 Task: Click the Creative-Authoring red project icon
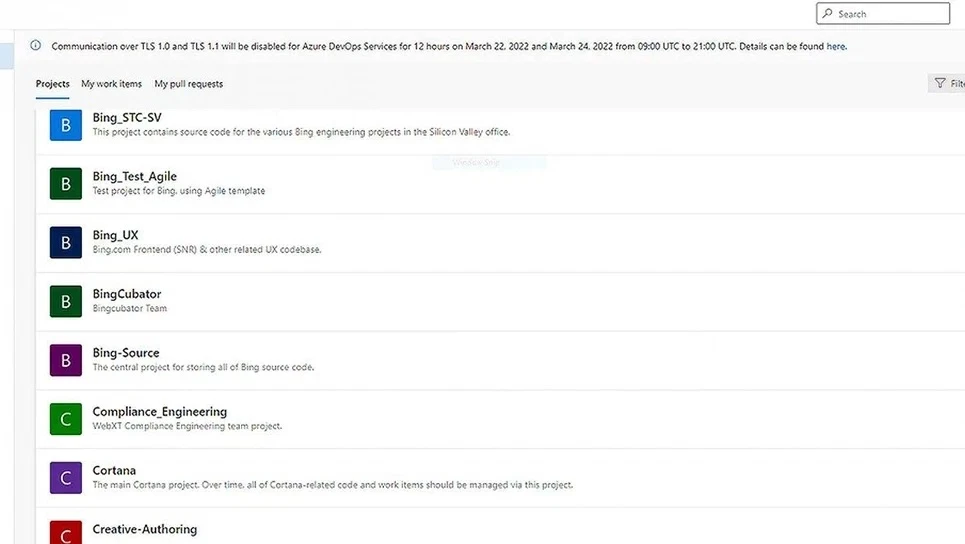[x=66, y=531]
